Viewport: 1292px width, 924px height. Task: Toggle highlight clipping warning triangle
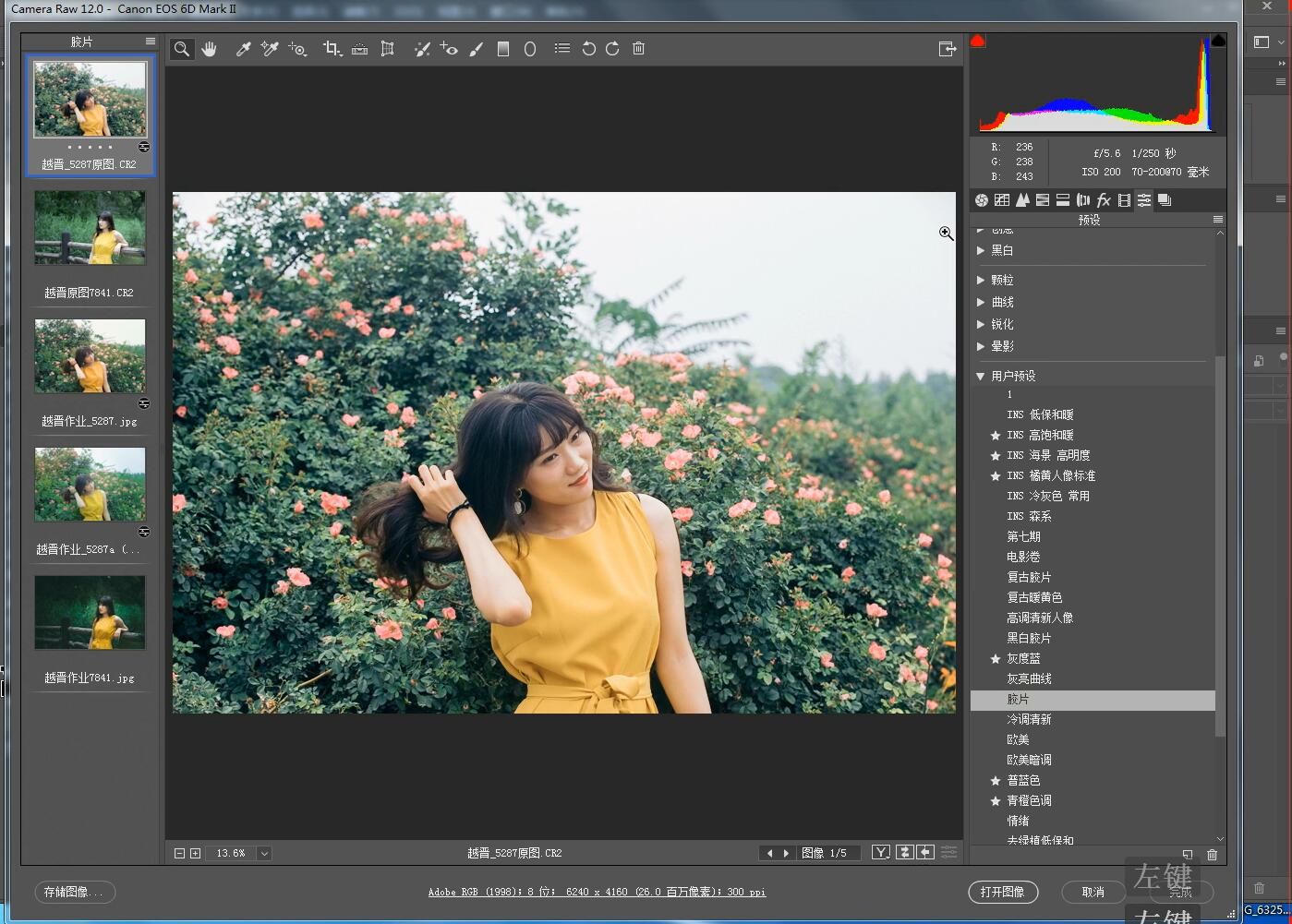1218,41
